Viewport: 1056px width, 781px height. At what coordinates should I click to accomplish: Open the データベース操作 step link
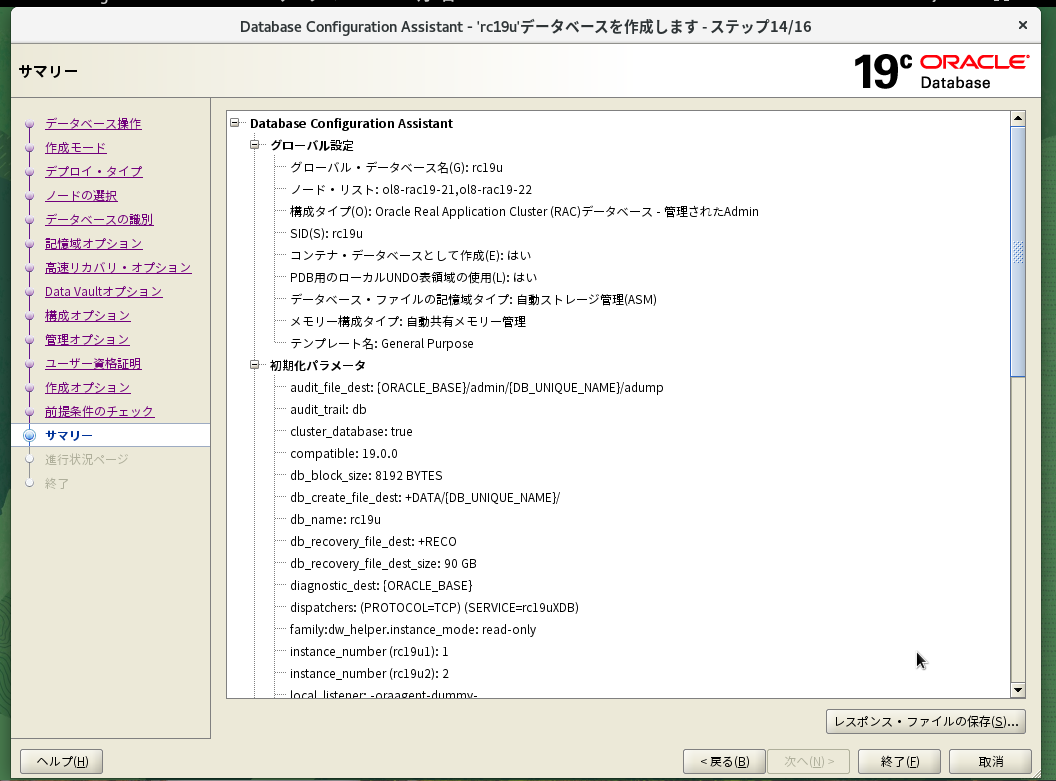click(x=93, y=124)
